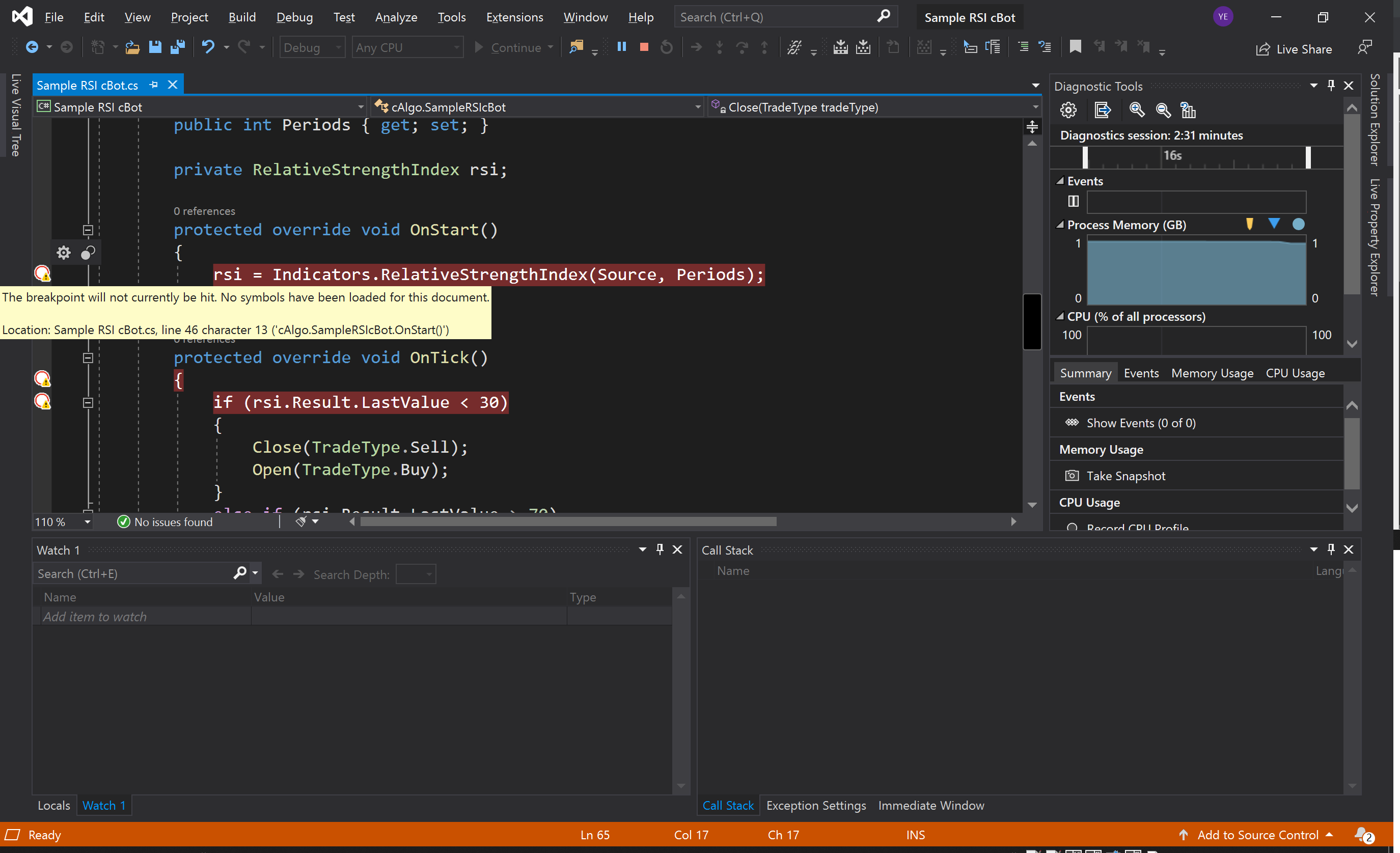Click the bookmark icon in the toolbar

pyautogui.click(x=1075, y=47)
